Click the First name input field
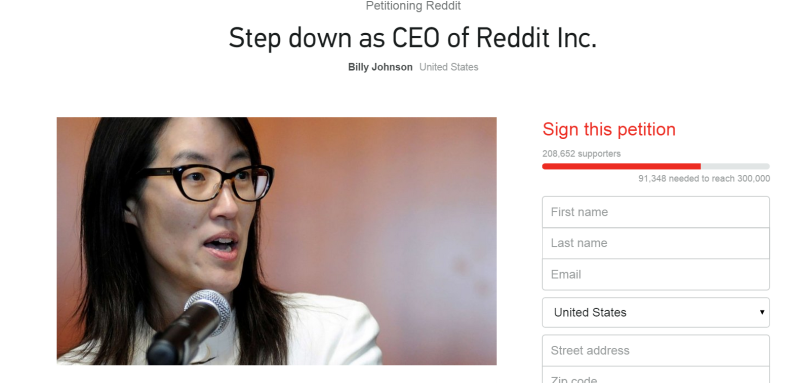The width and height of the screenshot is (800, 383). [656, 212]
